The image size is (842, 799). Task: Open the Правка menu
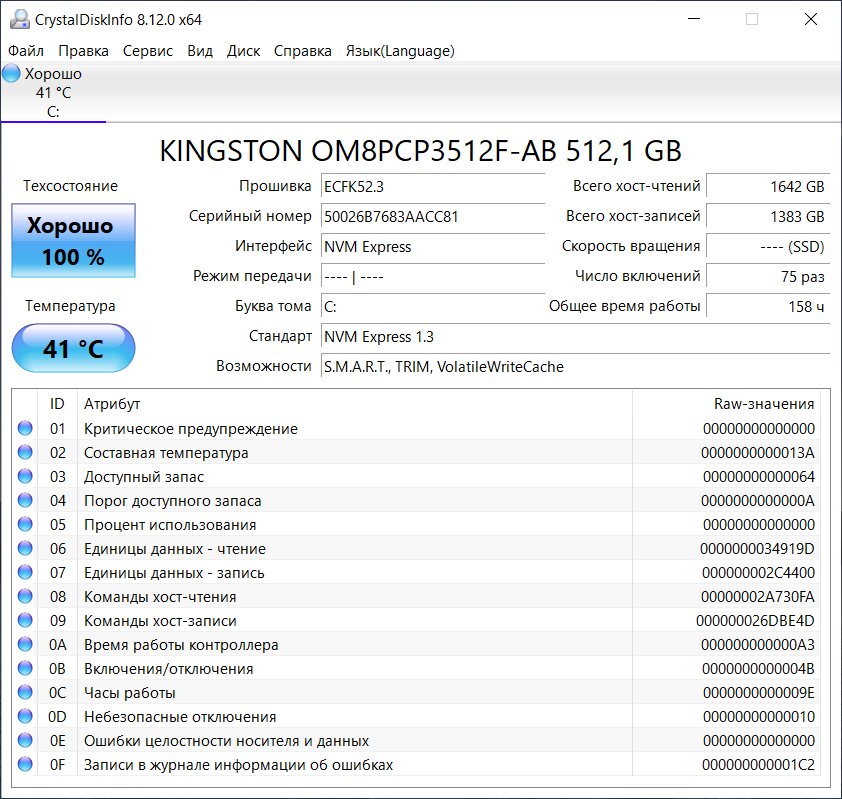coord(83,51)
